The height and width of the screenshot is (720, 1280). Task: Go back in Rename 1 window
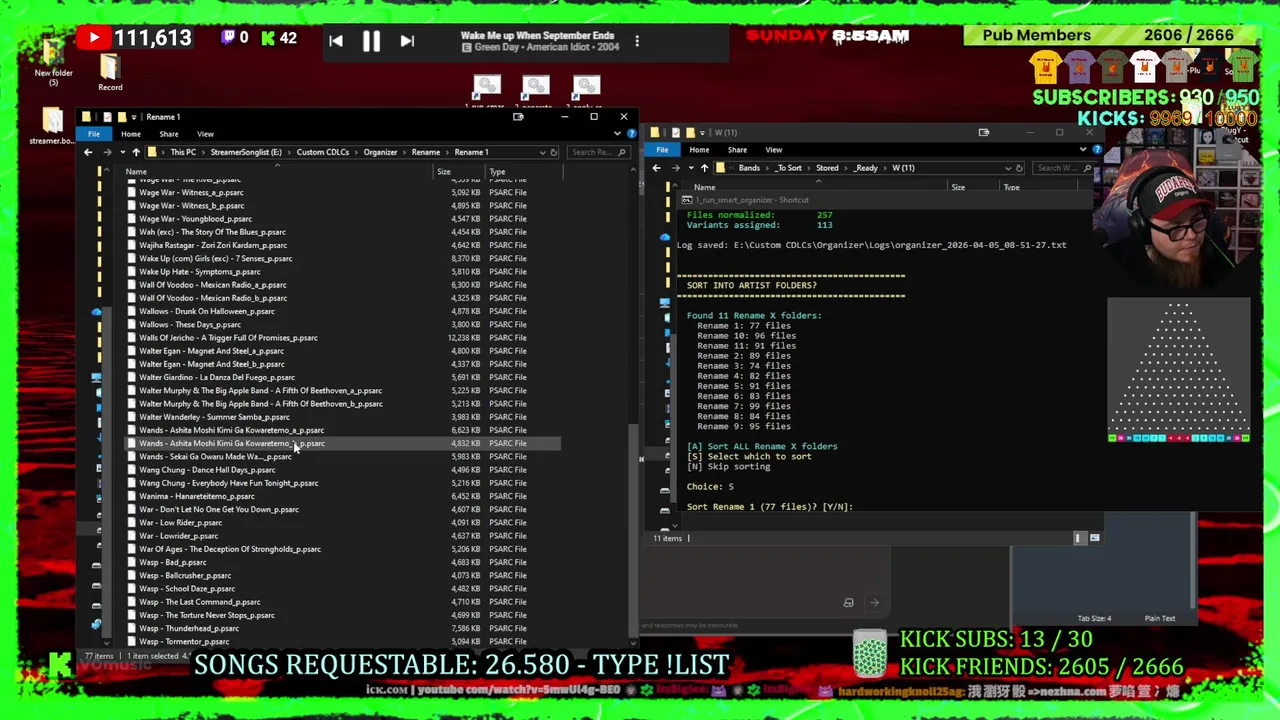click(88, 152)
